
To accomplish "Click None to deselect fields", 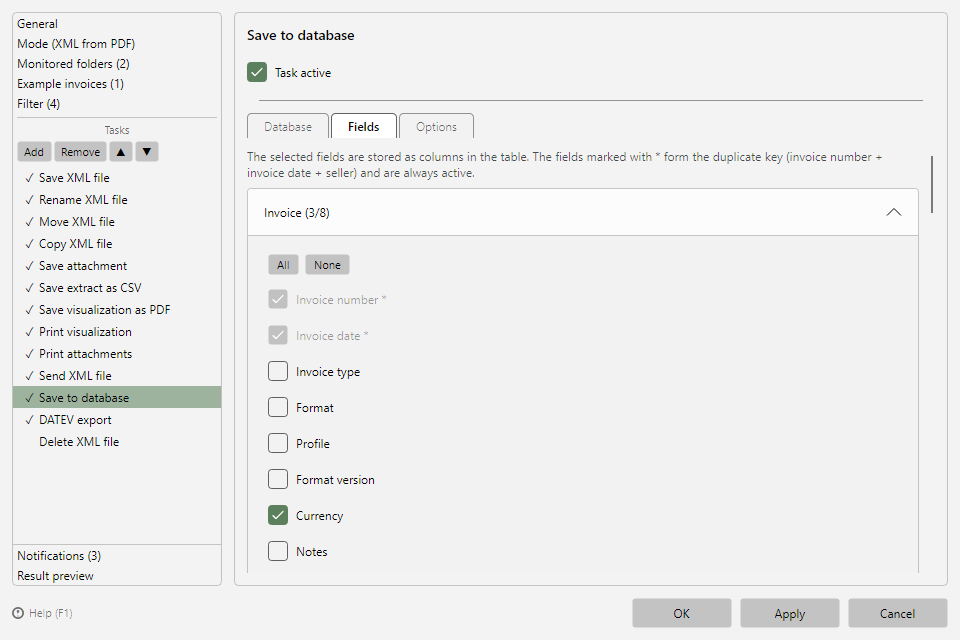I will pyautogui.click(x=327, y=265).
